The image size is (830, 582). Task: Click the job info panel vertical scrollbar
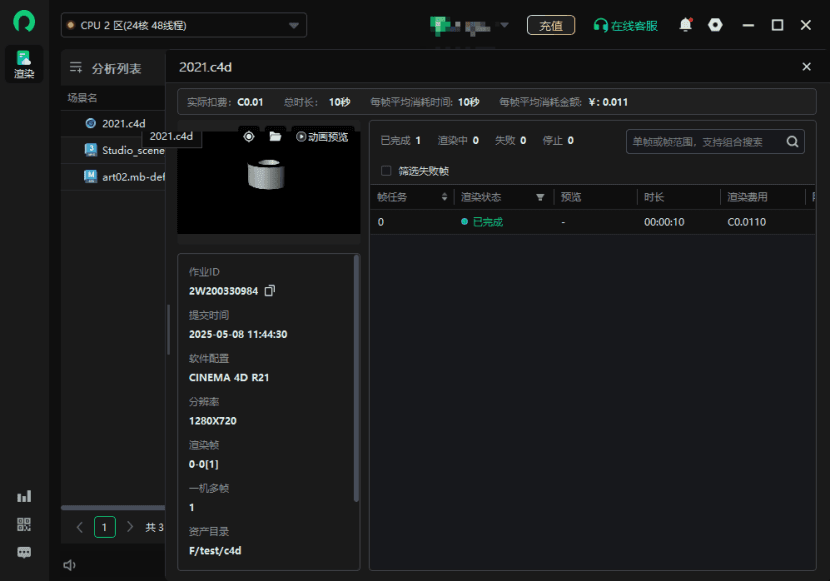[x=356, y=378]
